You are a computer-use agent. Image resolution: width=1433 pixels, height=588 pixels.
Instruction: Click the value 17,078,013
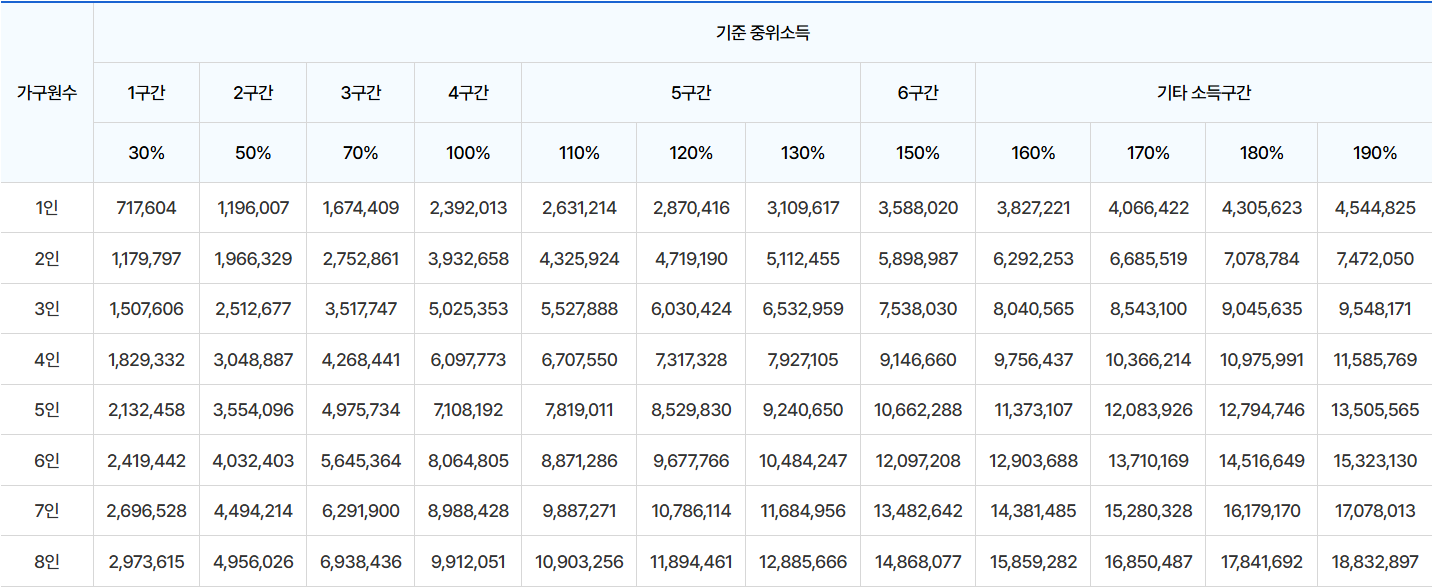pyautogui.click(x=1375, y=511)
